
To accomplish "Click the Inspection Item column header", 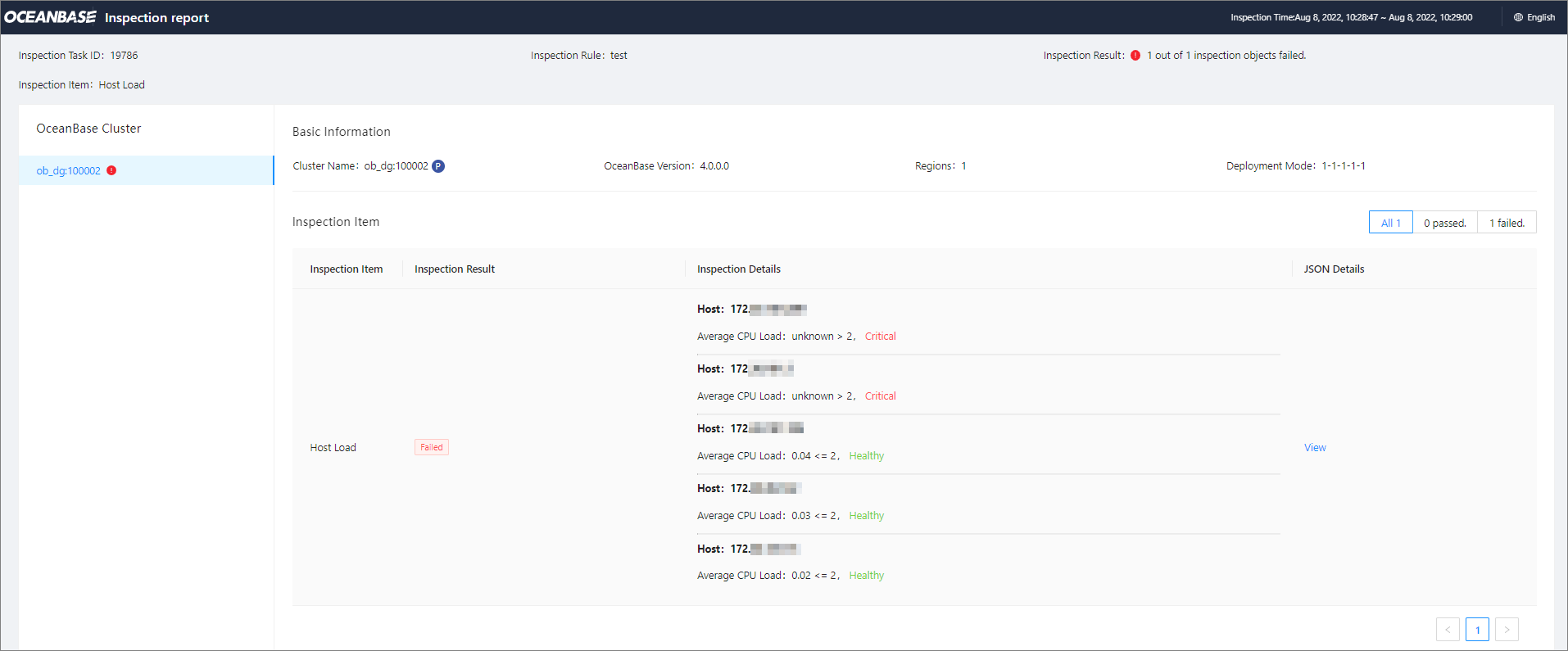I will pos(346,269).
